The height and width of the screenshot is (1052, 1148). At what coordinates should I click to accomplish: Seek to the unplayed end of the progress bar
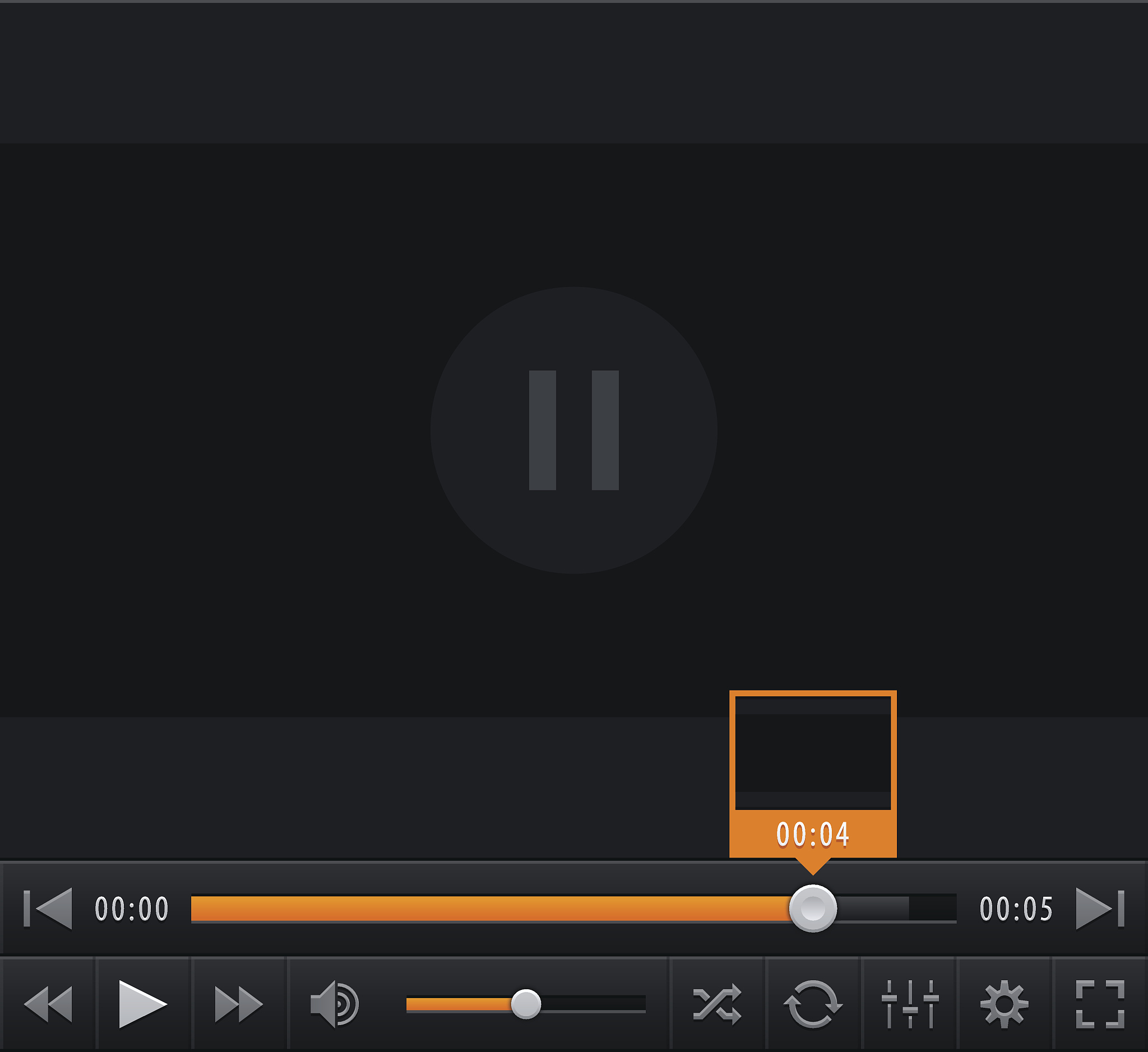(897, 909)
